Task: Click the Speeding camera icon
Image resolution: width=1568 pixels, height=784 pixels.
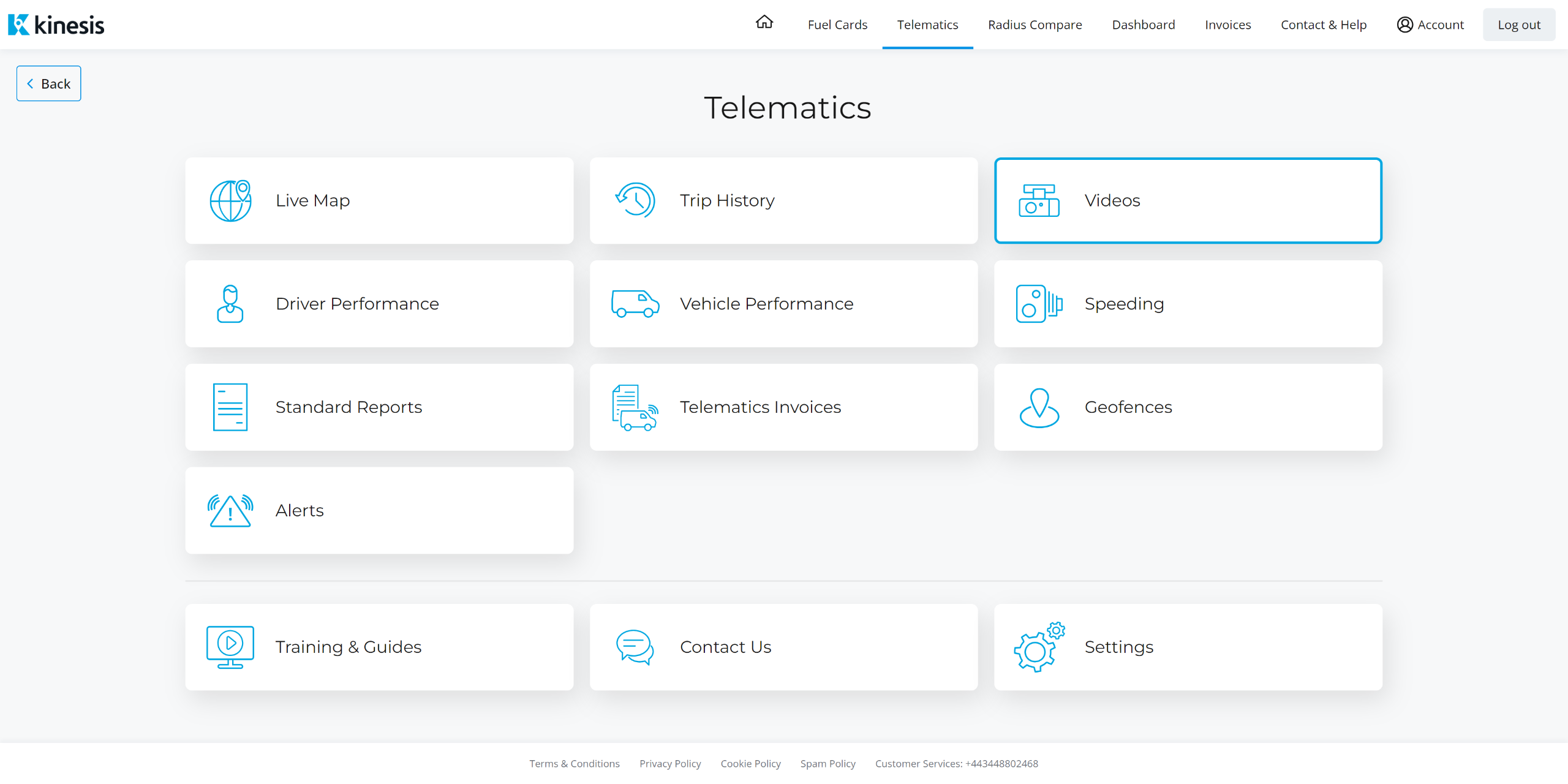Action: pyautogui.click(x=1039, y=304)
